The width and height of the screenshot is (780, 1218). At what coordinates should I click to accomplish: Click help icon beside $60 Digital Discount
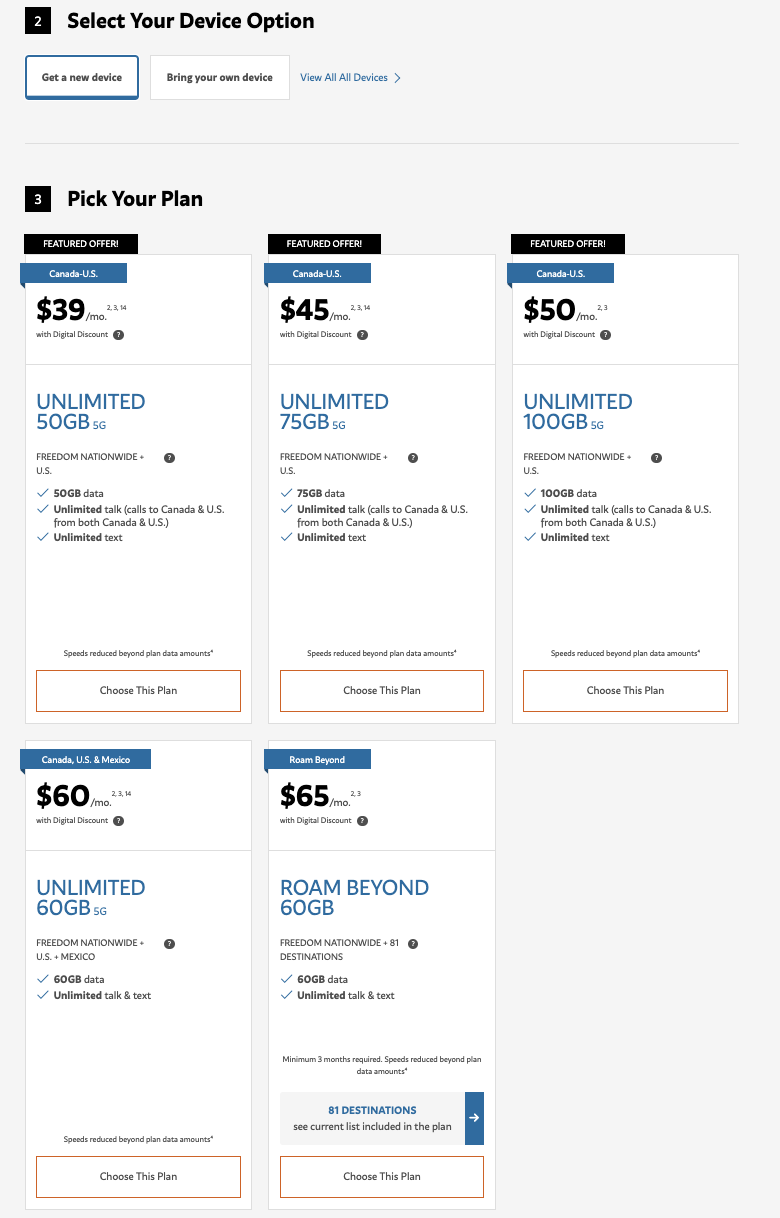tap(119, 821)
